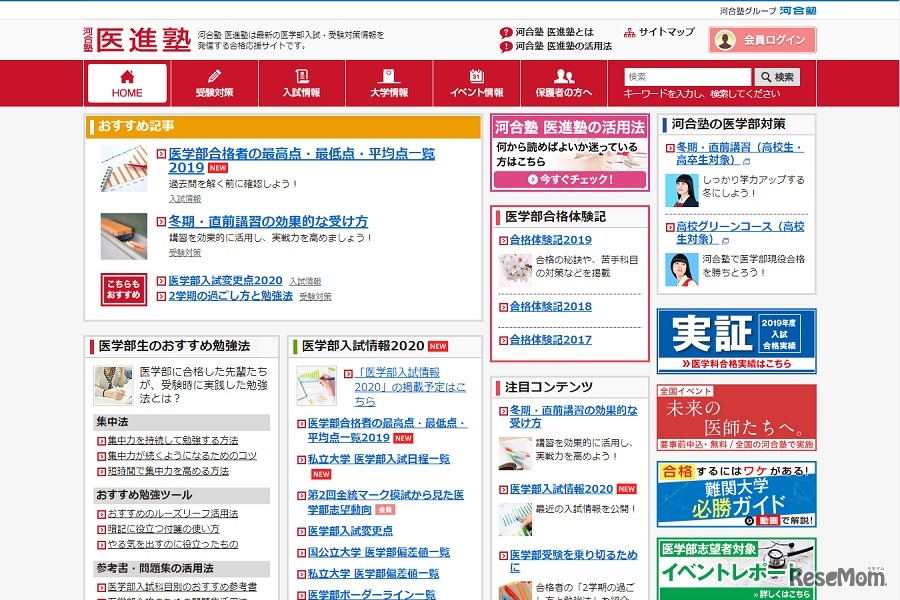Open 高校グリーンコース (高校生対象) link

coord(739,233)
